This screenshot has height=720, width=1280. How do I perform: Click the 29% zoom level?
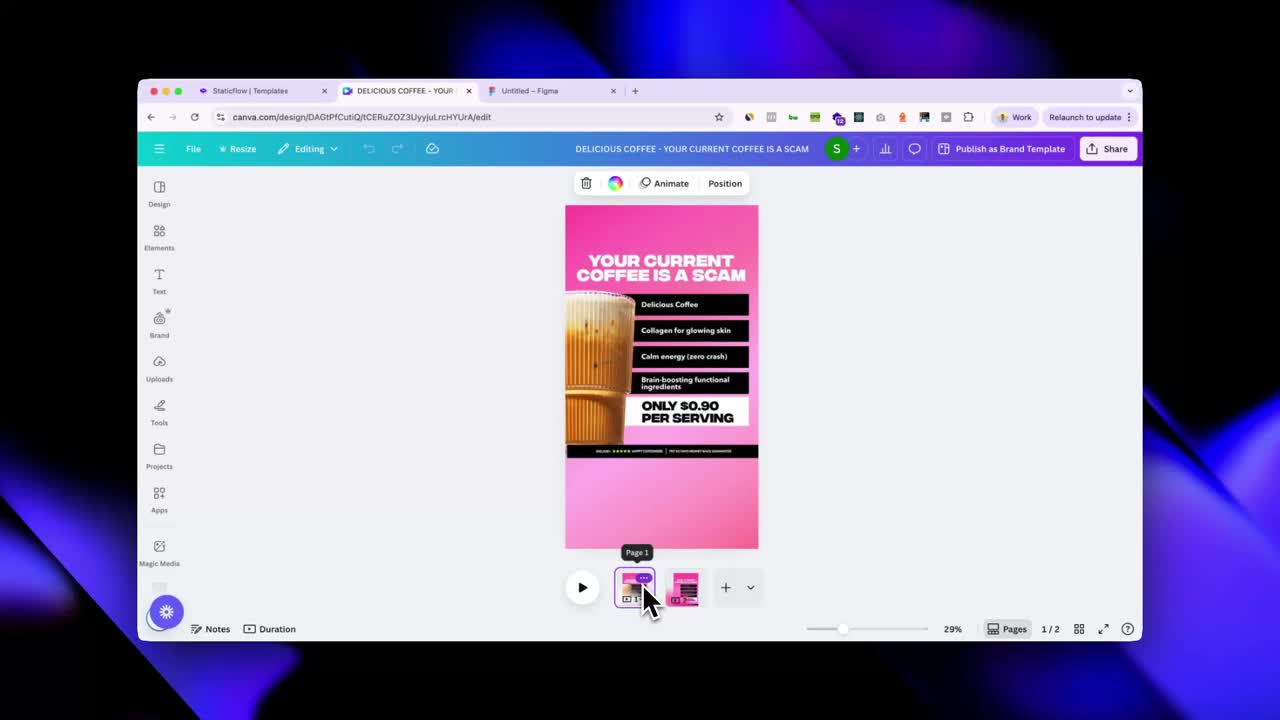(953, 629)
